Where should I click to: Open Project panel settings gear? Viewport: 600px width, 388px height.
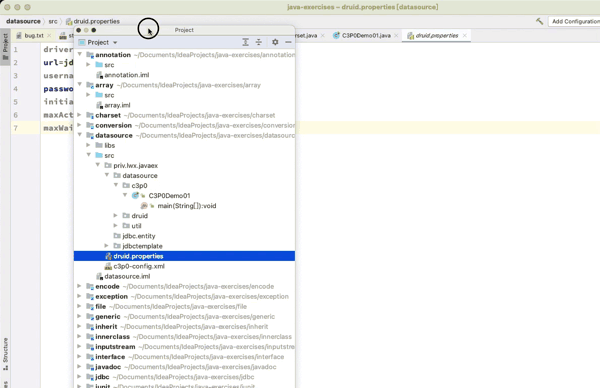point(275,42)
